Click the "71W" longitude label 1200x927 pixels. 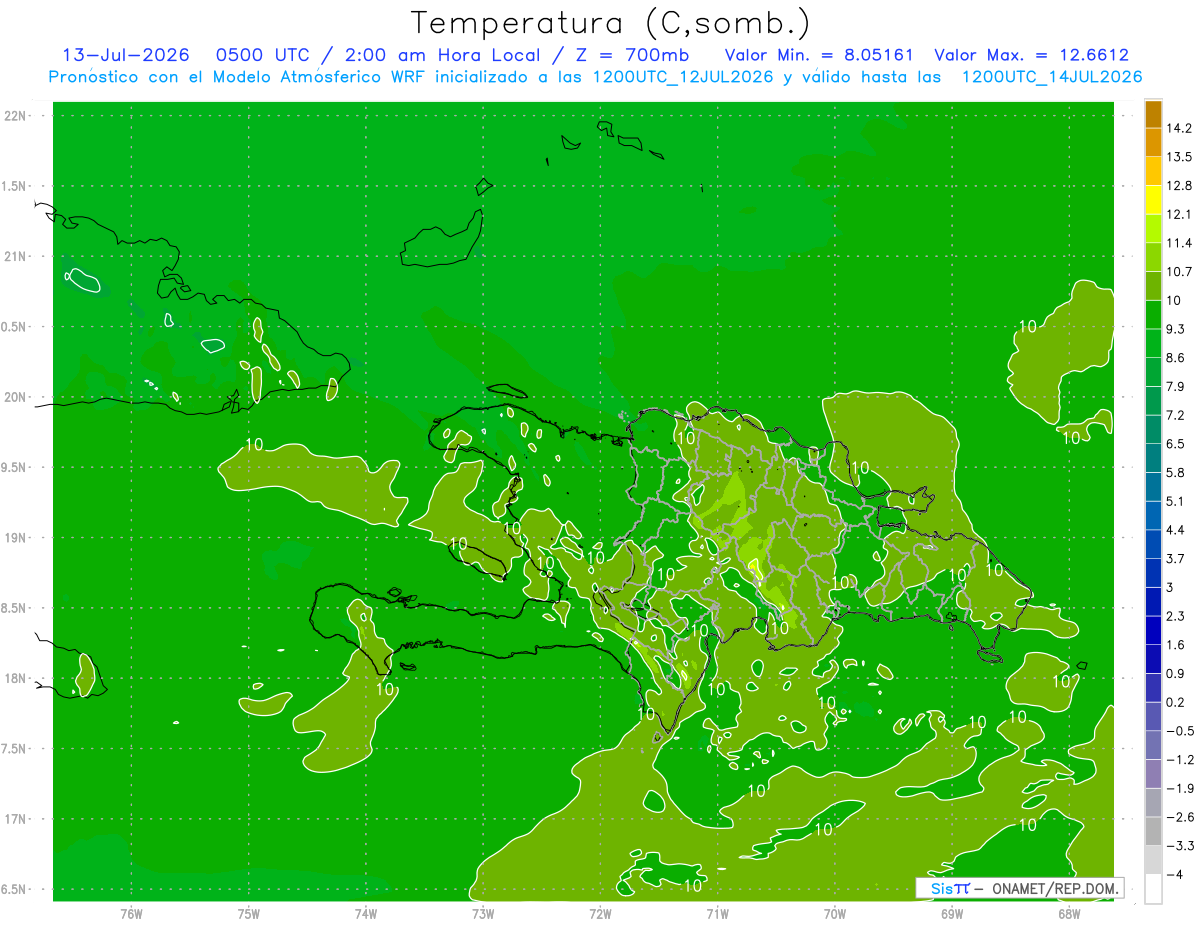tap(717, 913)
